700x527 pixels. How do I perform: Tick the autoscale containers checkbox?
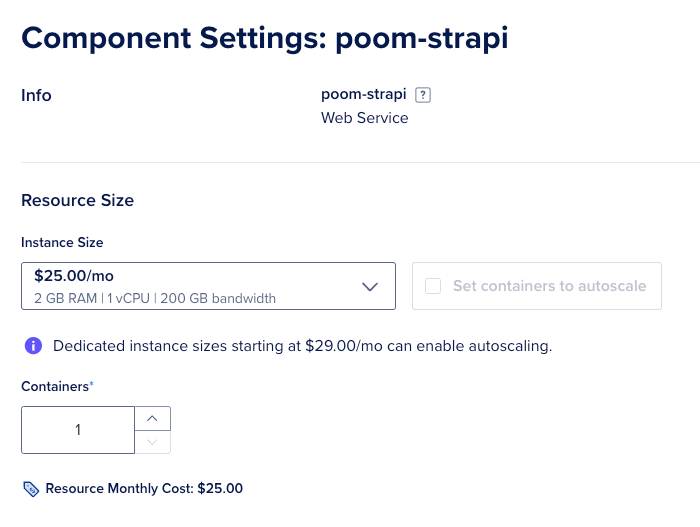433,286
